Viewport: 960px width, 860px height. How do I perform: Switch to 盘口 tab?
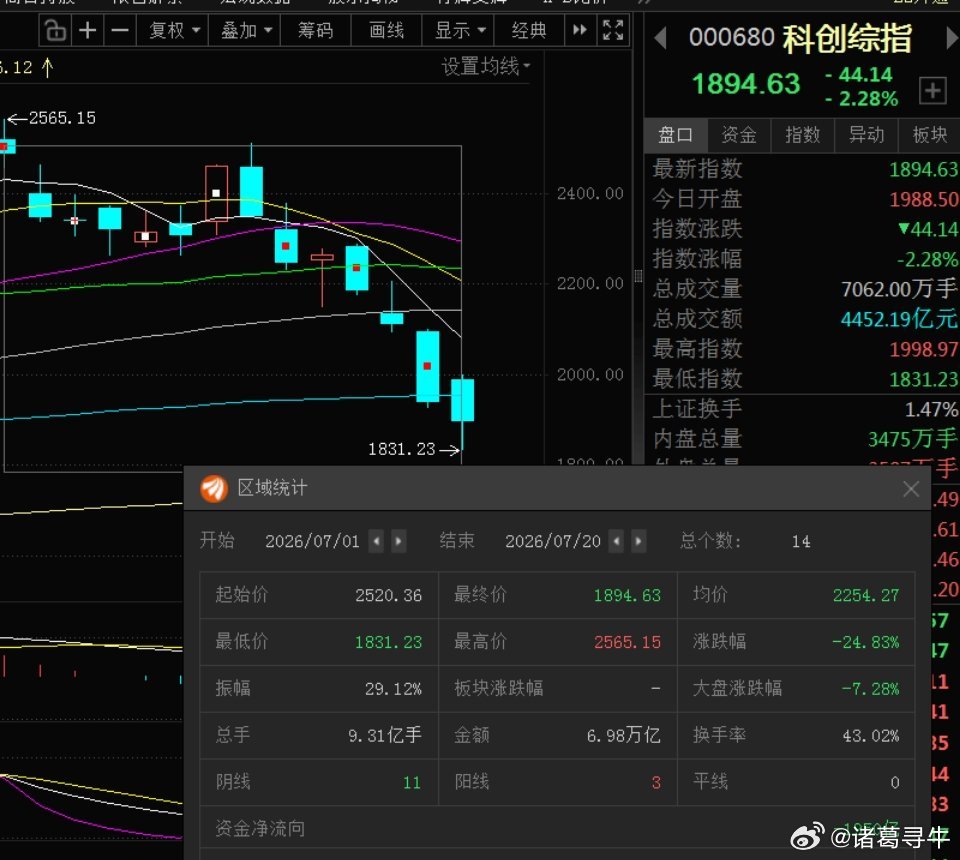click(x=675, y=135)
